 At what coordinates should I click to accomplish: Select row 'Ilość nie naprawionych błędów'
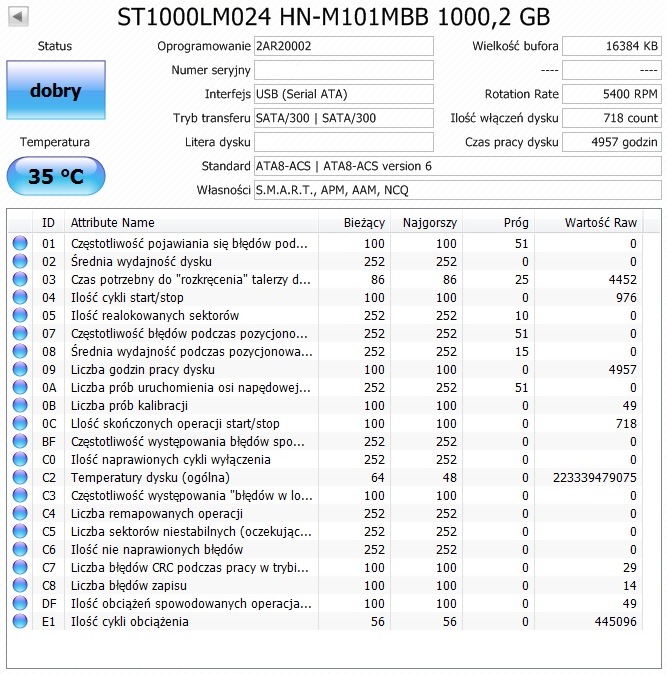(x=325, y=549)
